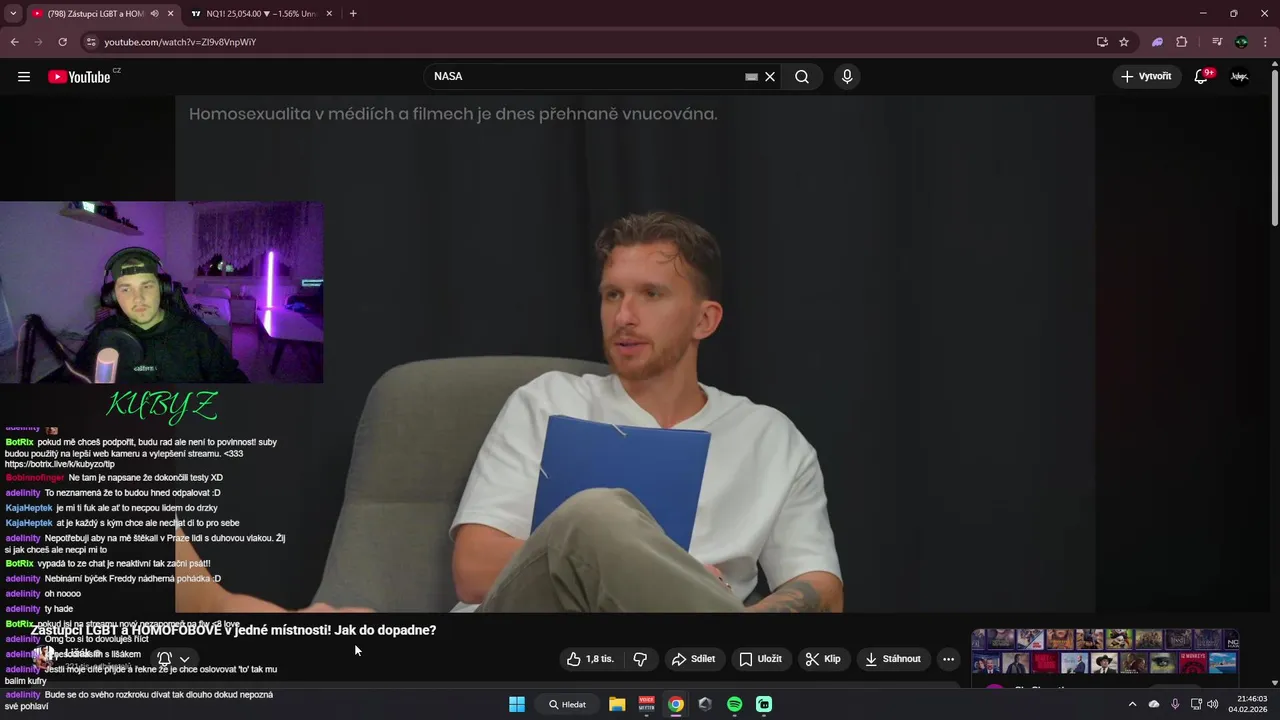This screenshot has width=1280, height=720.
Task: Show hidden system tray icons
Action: tap(1132, 704)
